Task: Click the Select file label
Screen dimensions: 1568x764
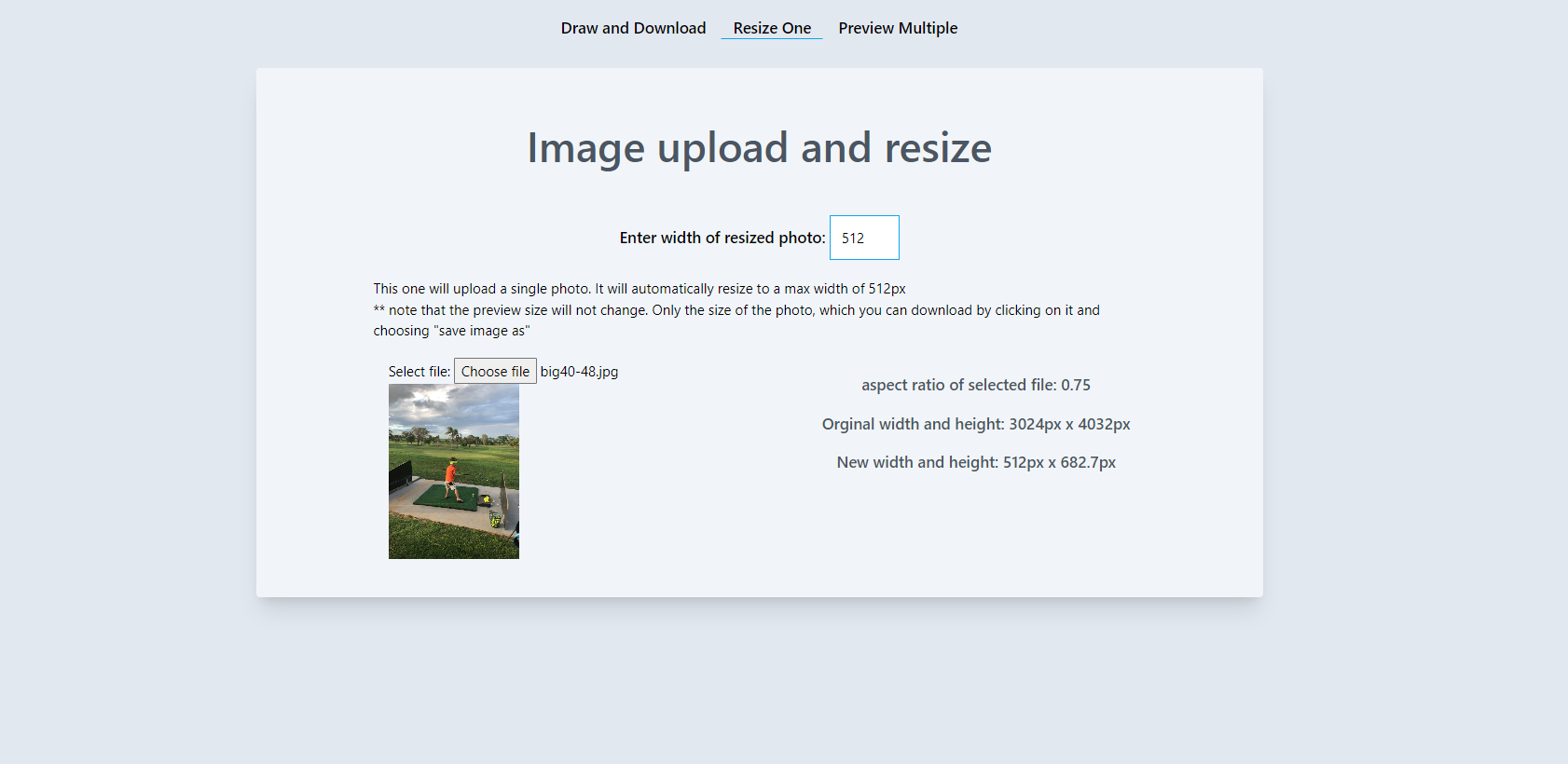Action: click(420, 372)
